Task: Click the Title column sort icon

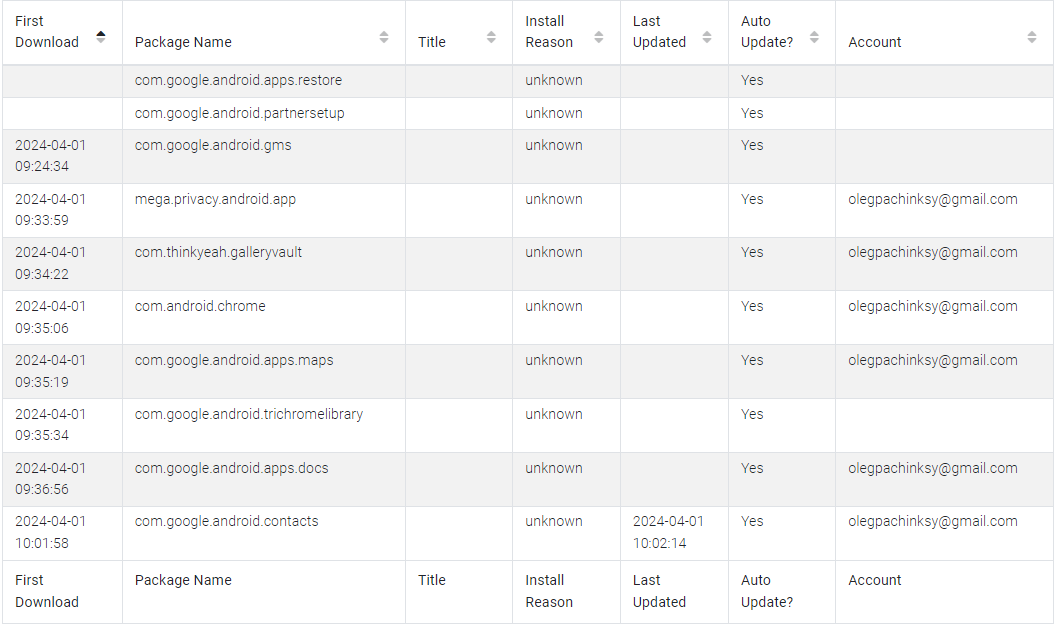Action: [491, 37]
